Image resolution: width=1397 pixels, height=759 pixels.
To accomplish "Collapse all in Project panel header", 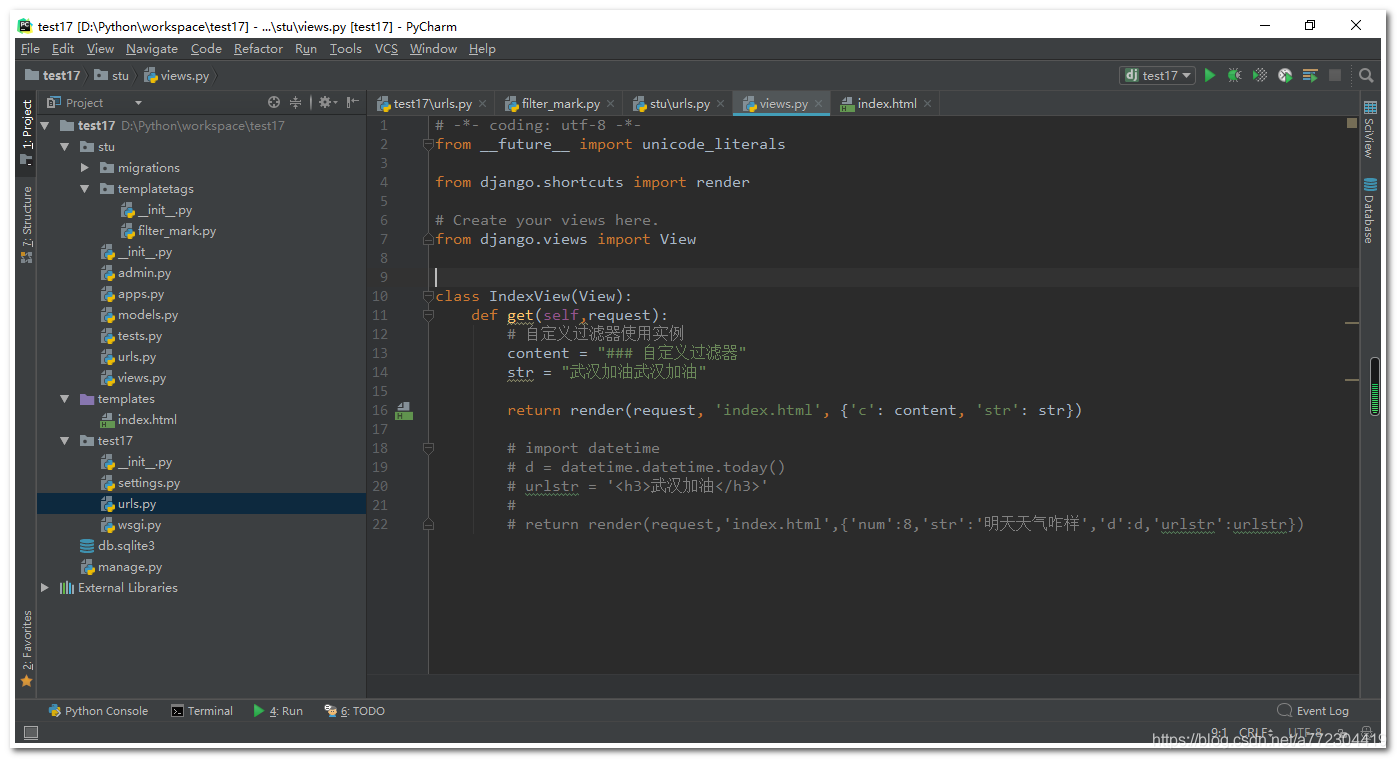I will (x=296, y=102).
